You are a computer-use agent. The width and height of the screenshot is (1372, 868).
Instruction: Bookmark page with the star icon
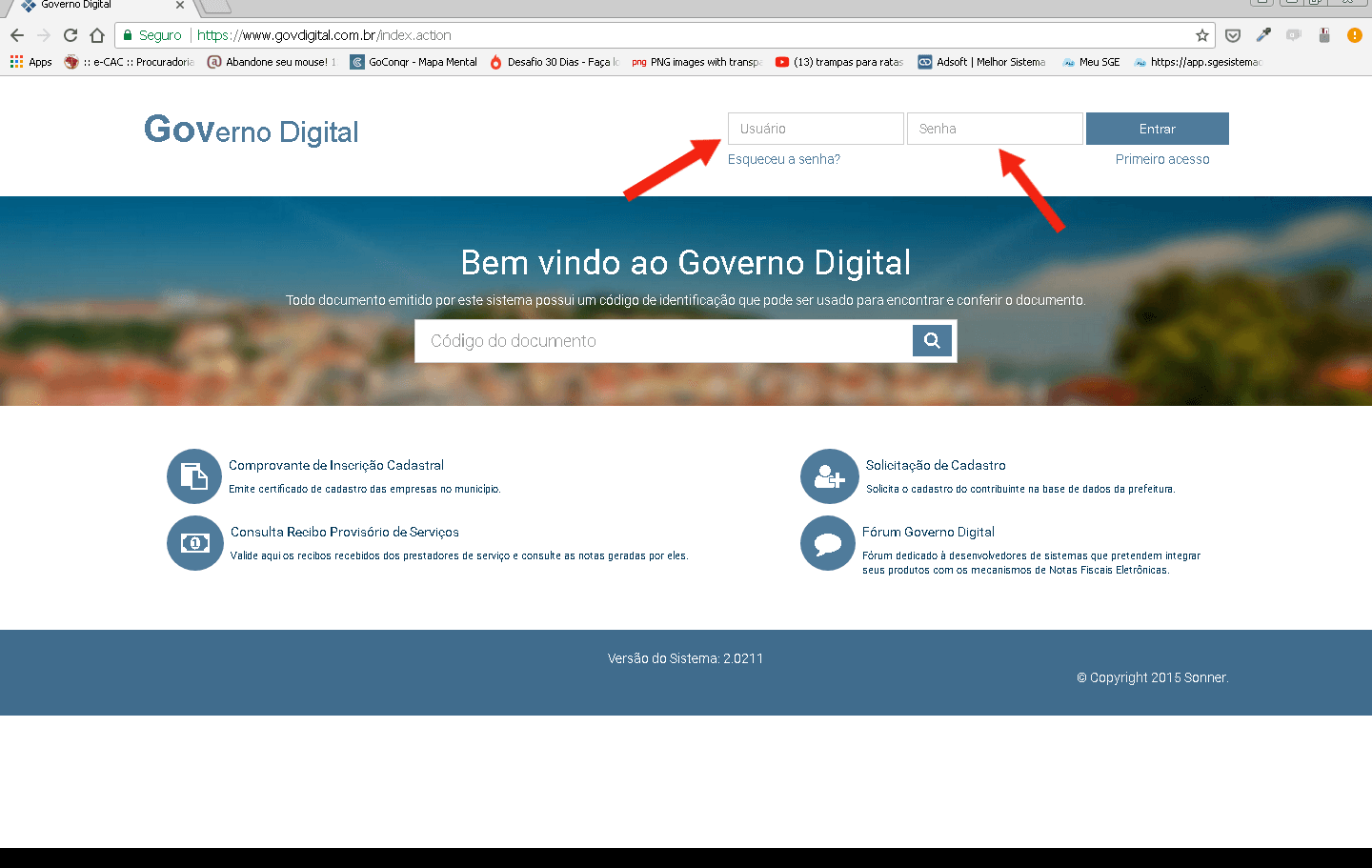click(x=1202, y=35)
